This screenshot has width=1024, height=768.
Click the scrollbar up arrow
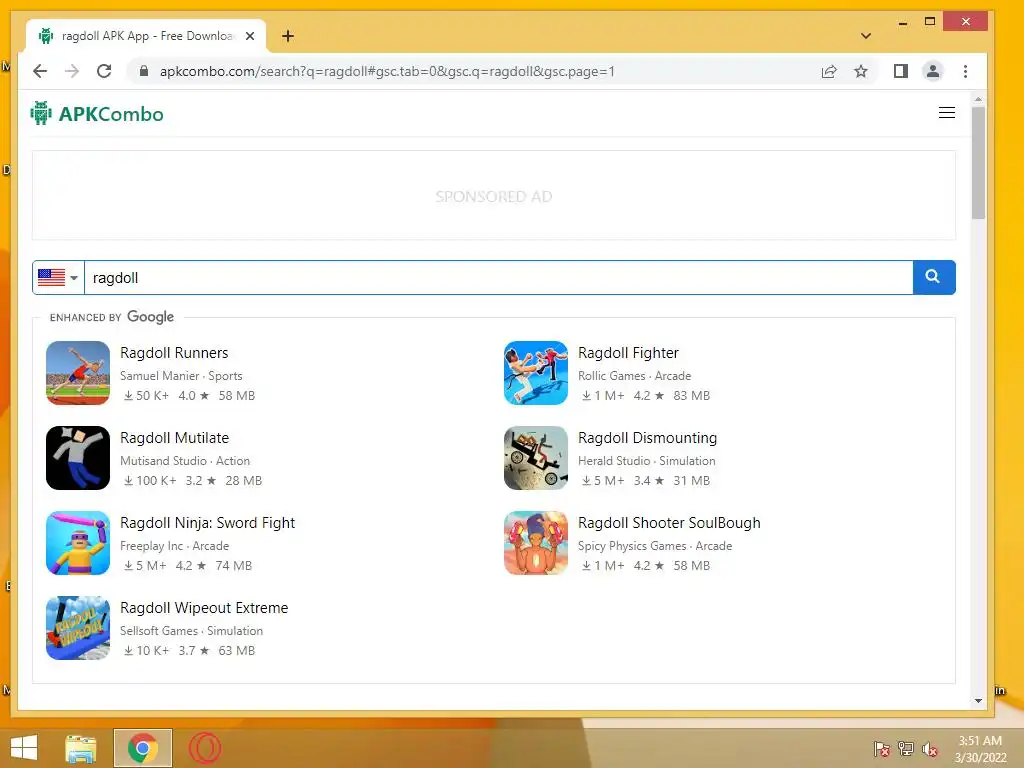(x=978, y=99)
